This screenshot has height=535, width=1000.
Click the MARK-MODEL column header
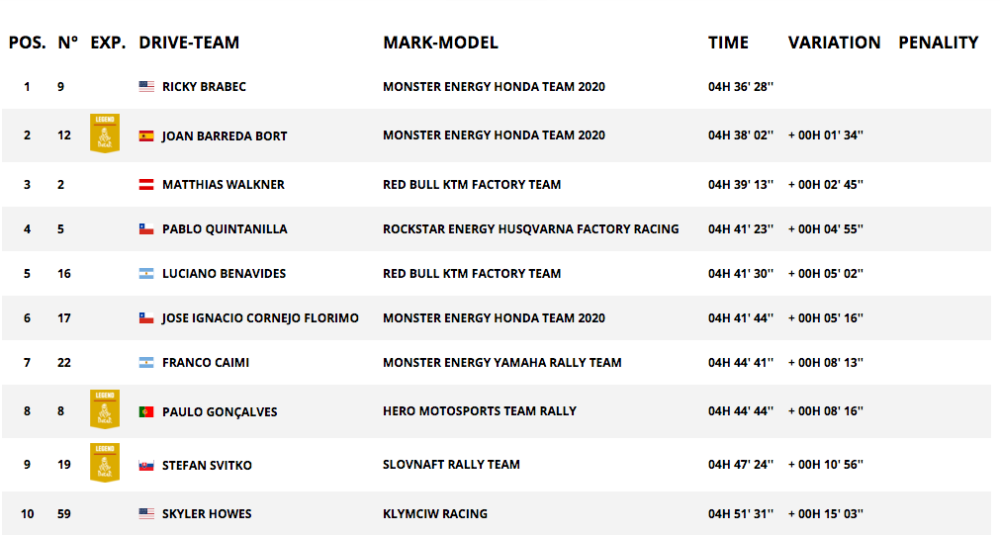(440, 43)
